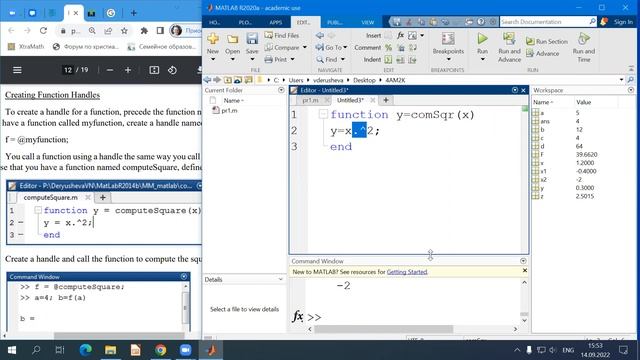This screenshot has width=640, height=360.
Task: Click the Breakpoints icon
Action: pyautogui.click(x=448, y=39)
